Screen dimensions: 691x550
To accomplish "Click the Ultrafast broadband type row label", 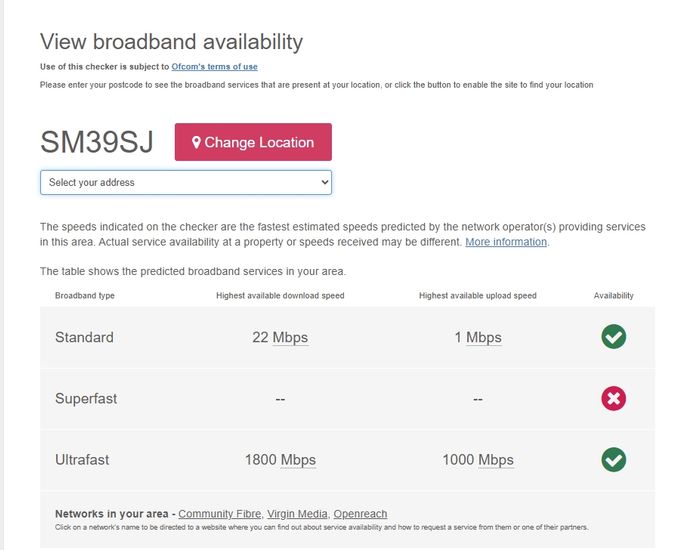I will 82,460.
